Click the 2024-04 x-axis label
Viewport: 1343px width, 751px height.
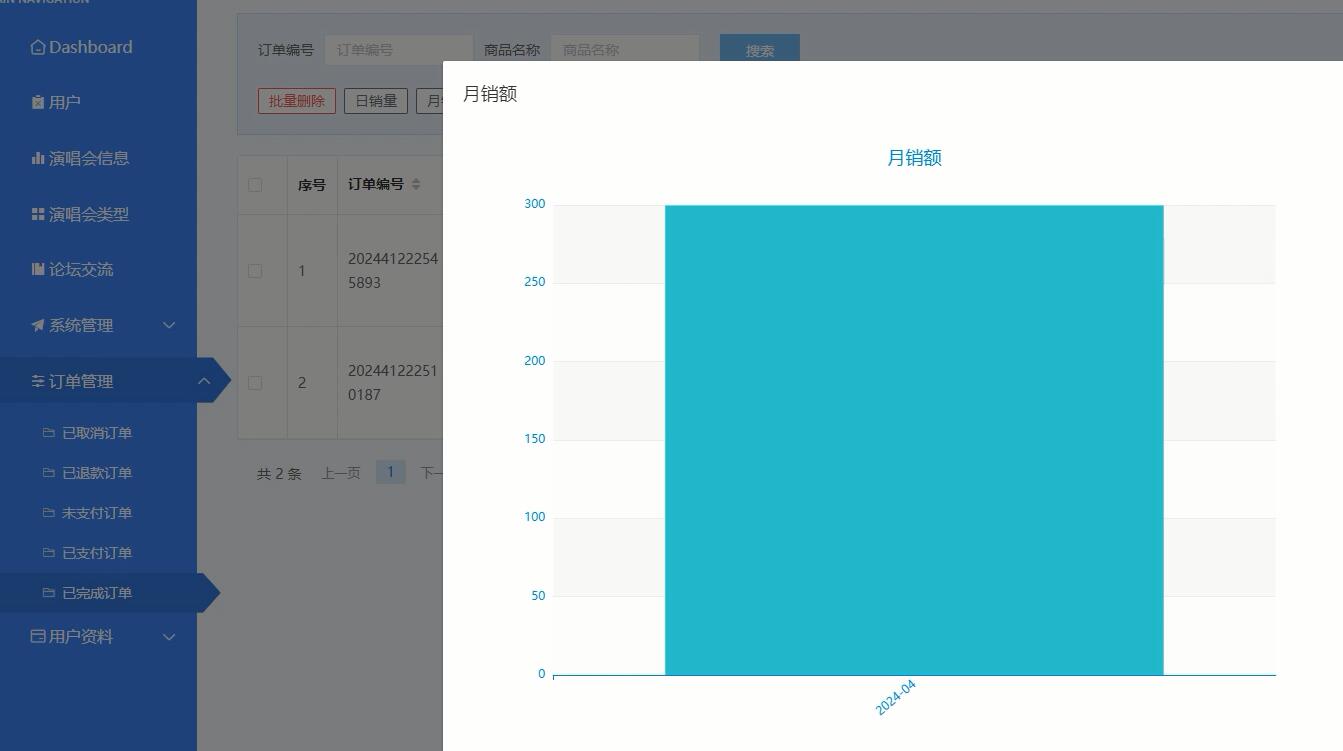tap(896, 698)
